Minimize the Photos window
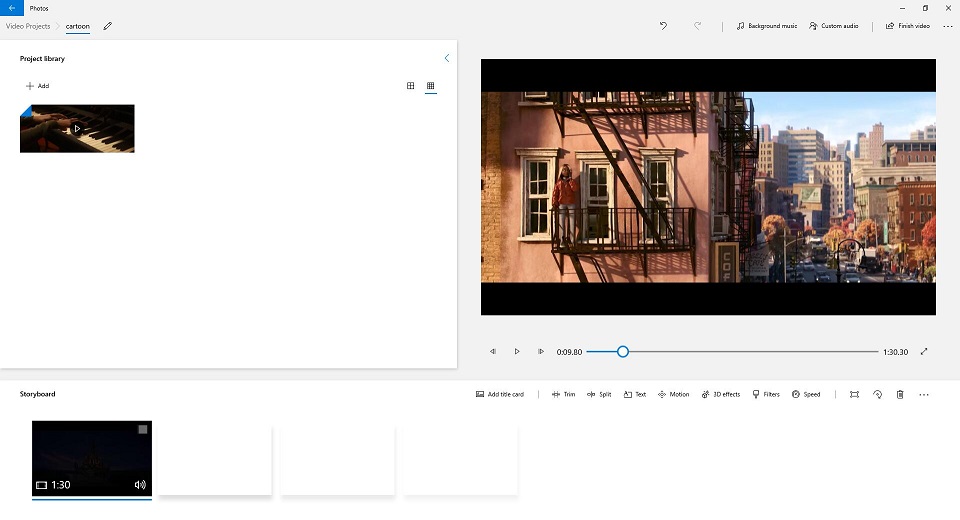This screenshot has height=520, width=960. pyautogui.click(x=902, y=8)
